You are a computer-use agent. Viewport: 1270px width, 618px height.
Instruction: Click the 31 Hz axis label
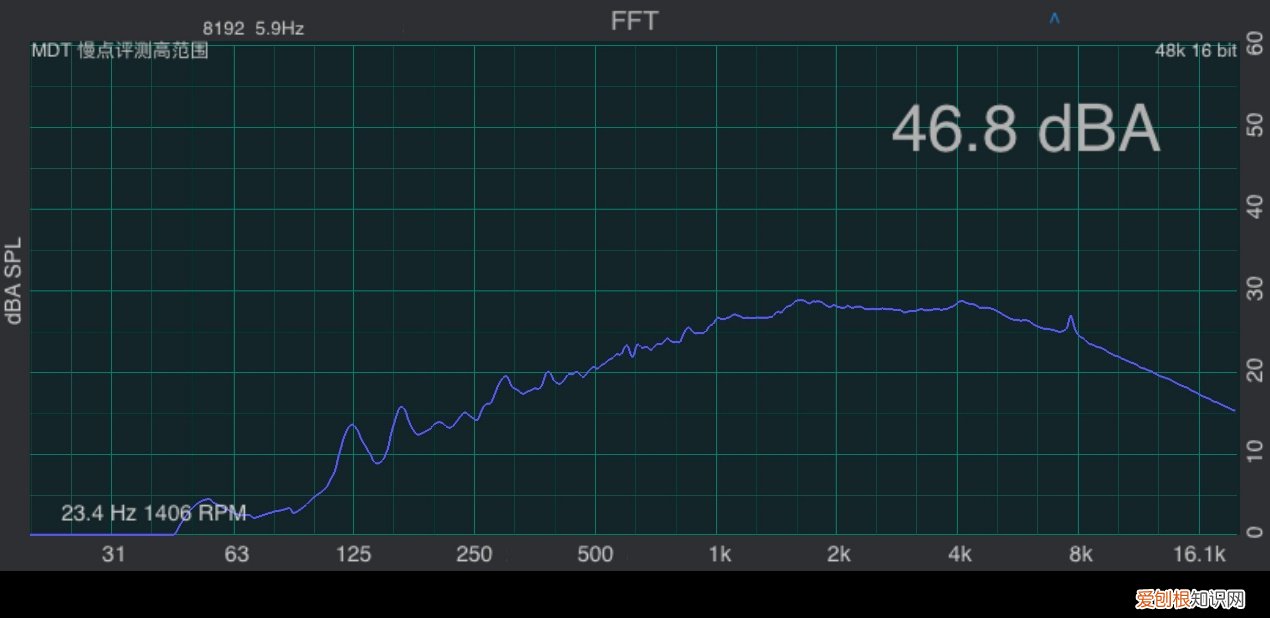(x=114, y=555)
